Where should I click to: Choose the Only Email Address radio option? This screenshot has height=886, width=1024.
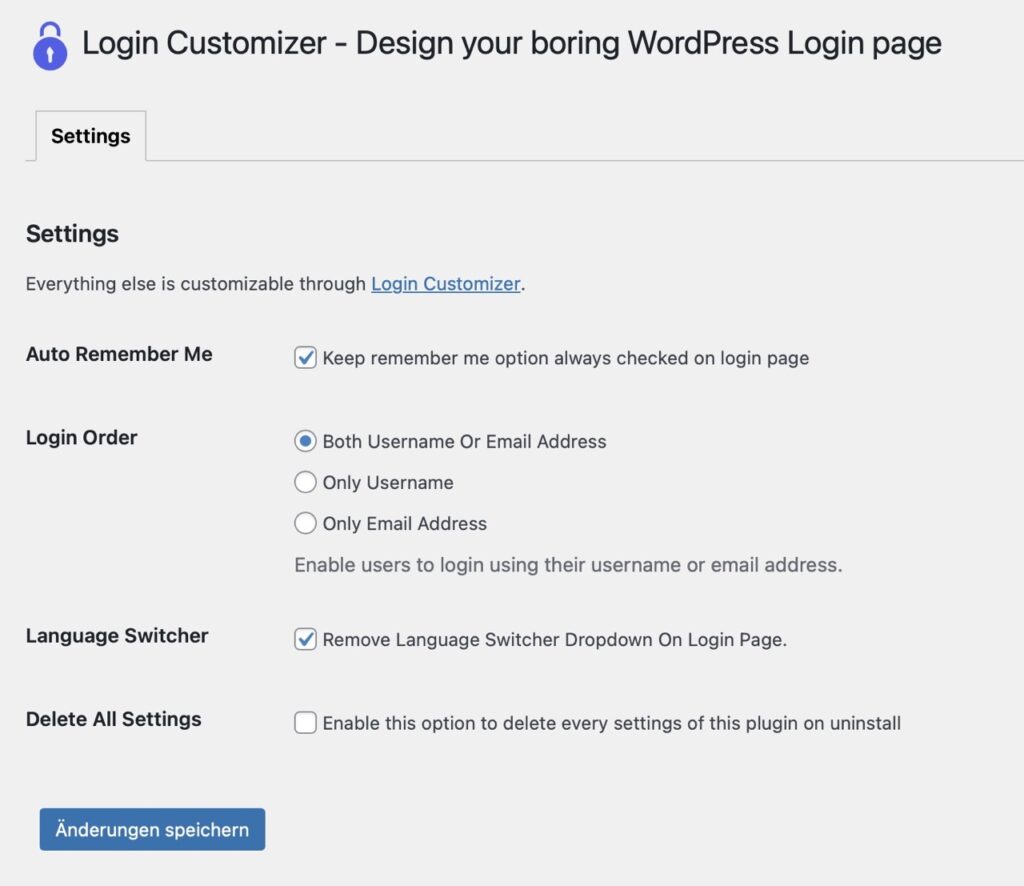coord(305,524)
